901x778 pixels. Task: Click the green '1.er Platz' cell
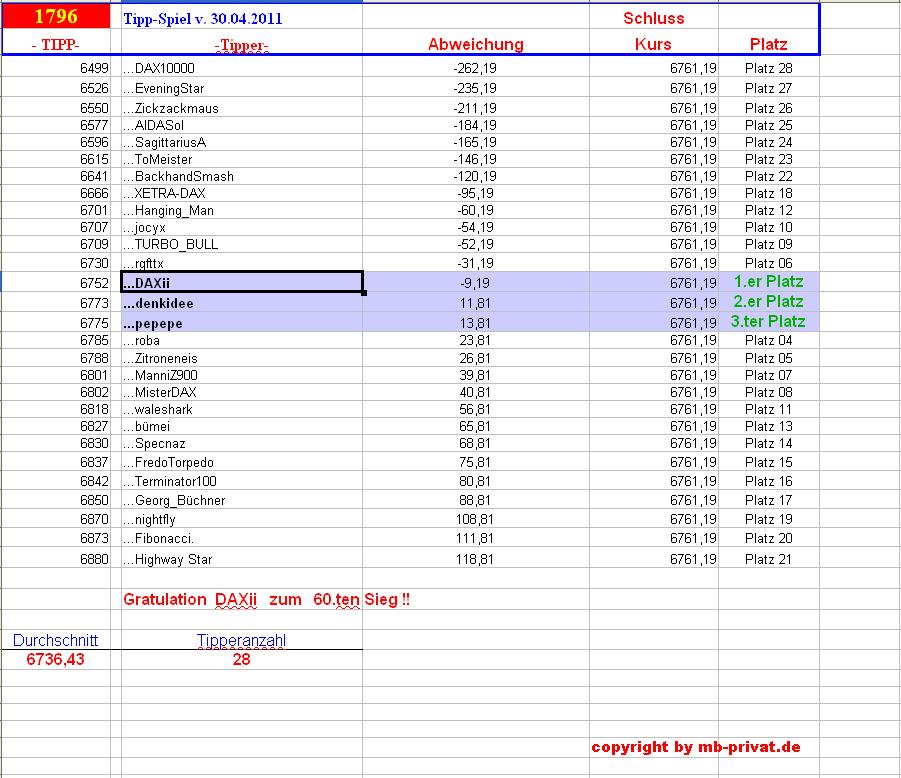tap(768, 282)
